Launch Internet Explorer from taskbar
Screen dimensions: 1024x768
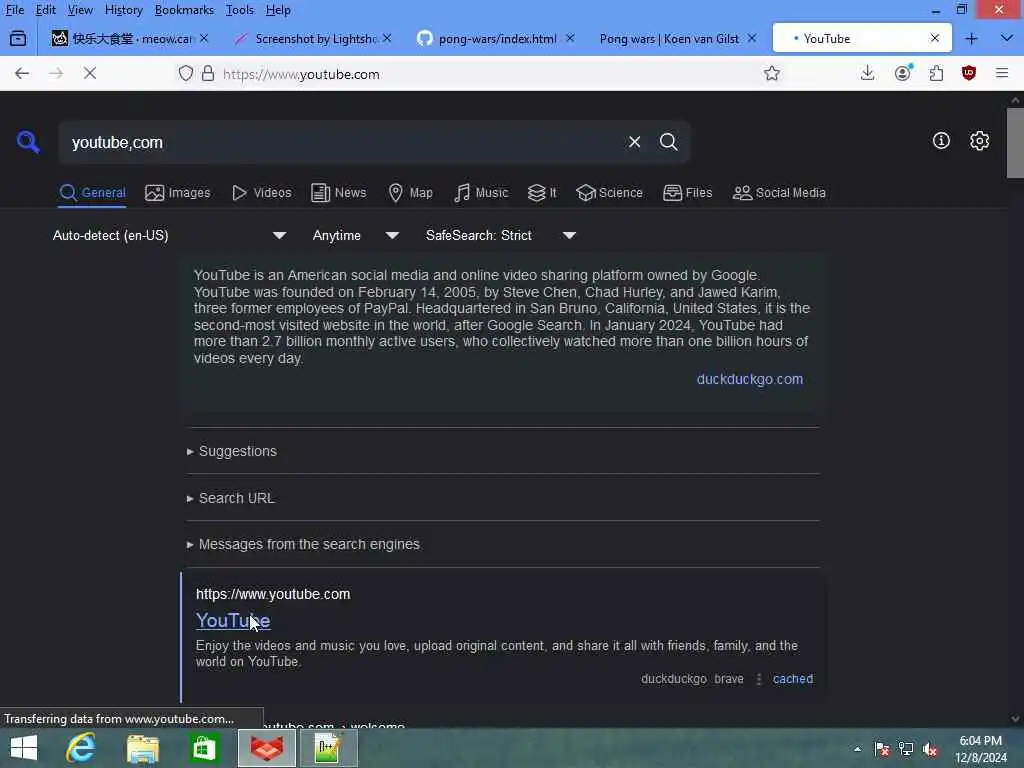click(81, 748)
